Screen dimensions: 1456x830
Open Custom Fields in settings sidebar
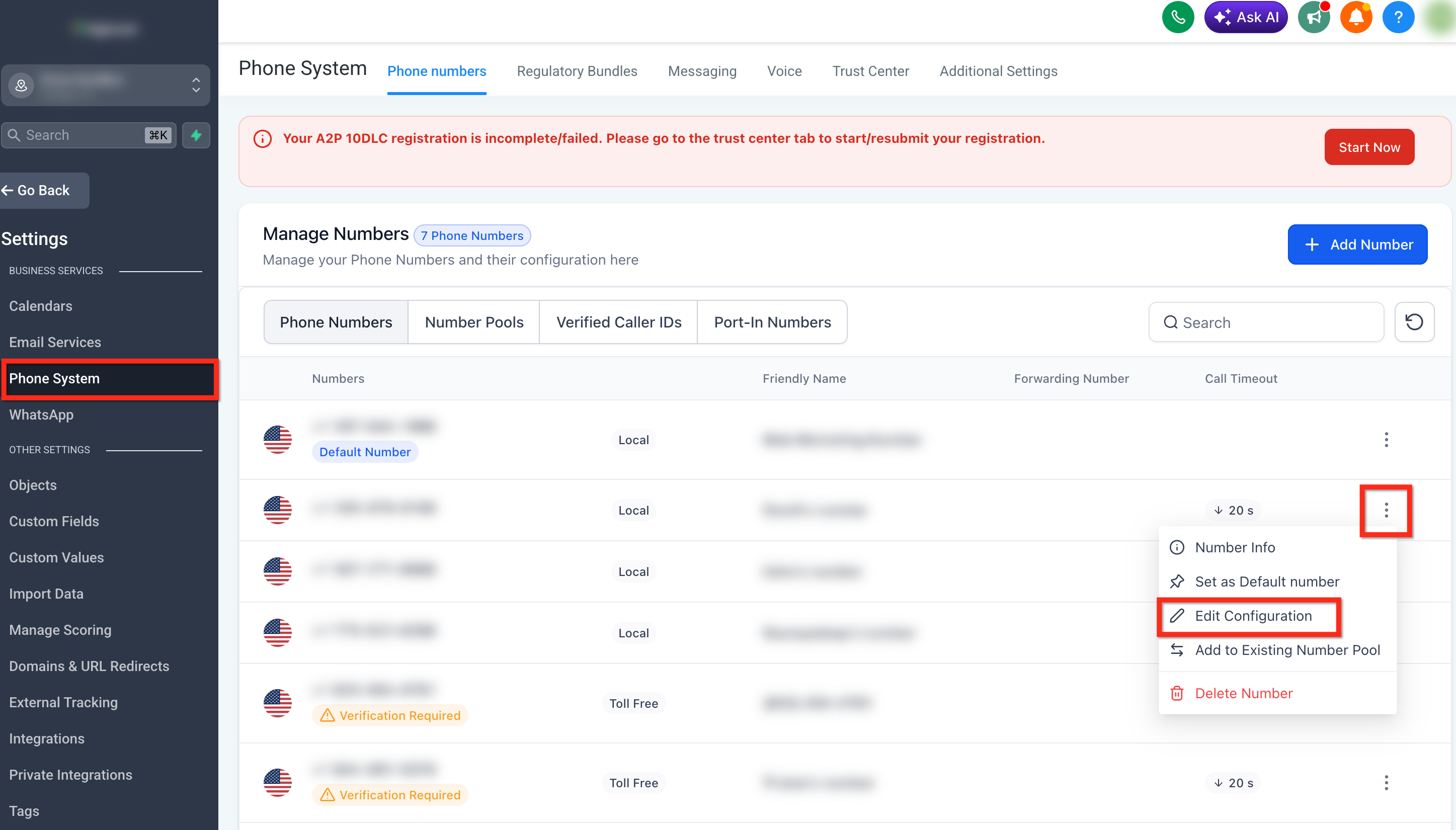(x=54, y=521)
